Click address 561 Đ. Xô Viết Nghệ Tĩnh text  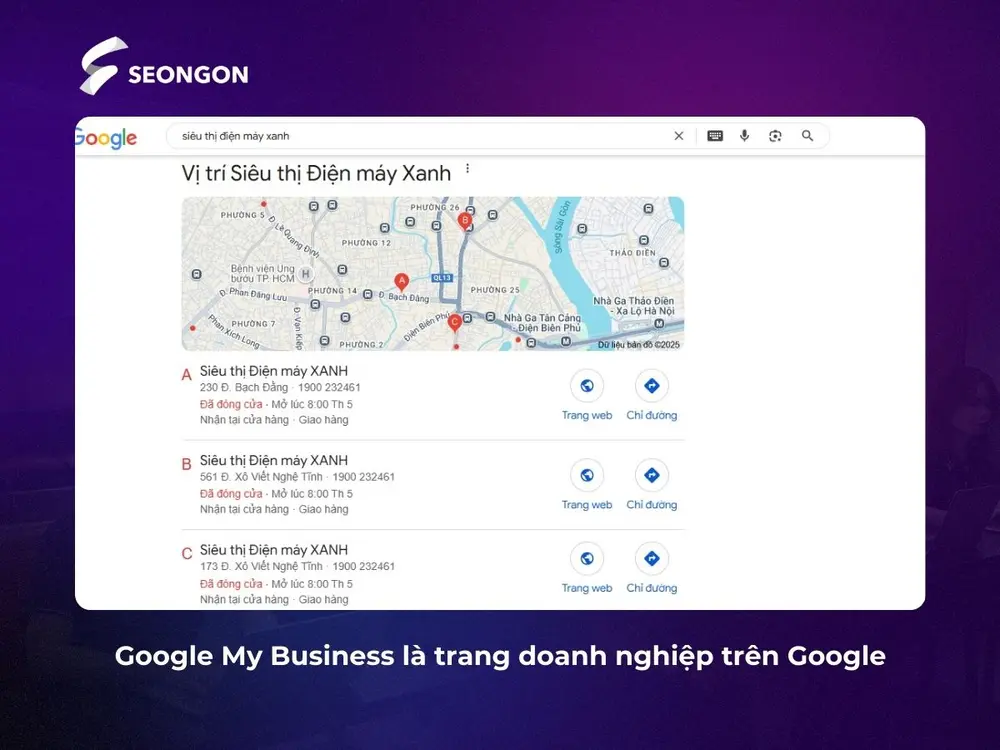click(x=261, y=476)
